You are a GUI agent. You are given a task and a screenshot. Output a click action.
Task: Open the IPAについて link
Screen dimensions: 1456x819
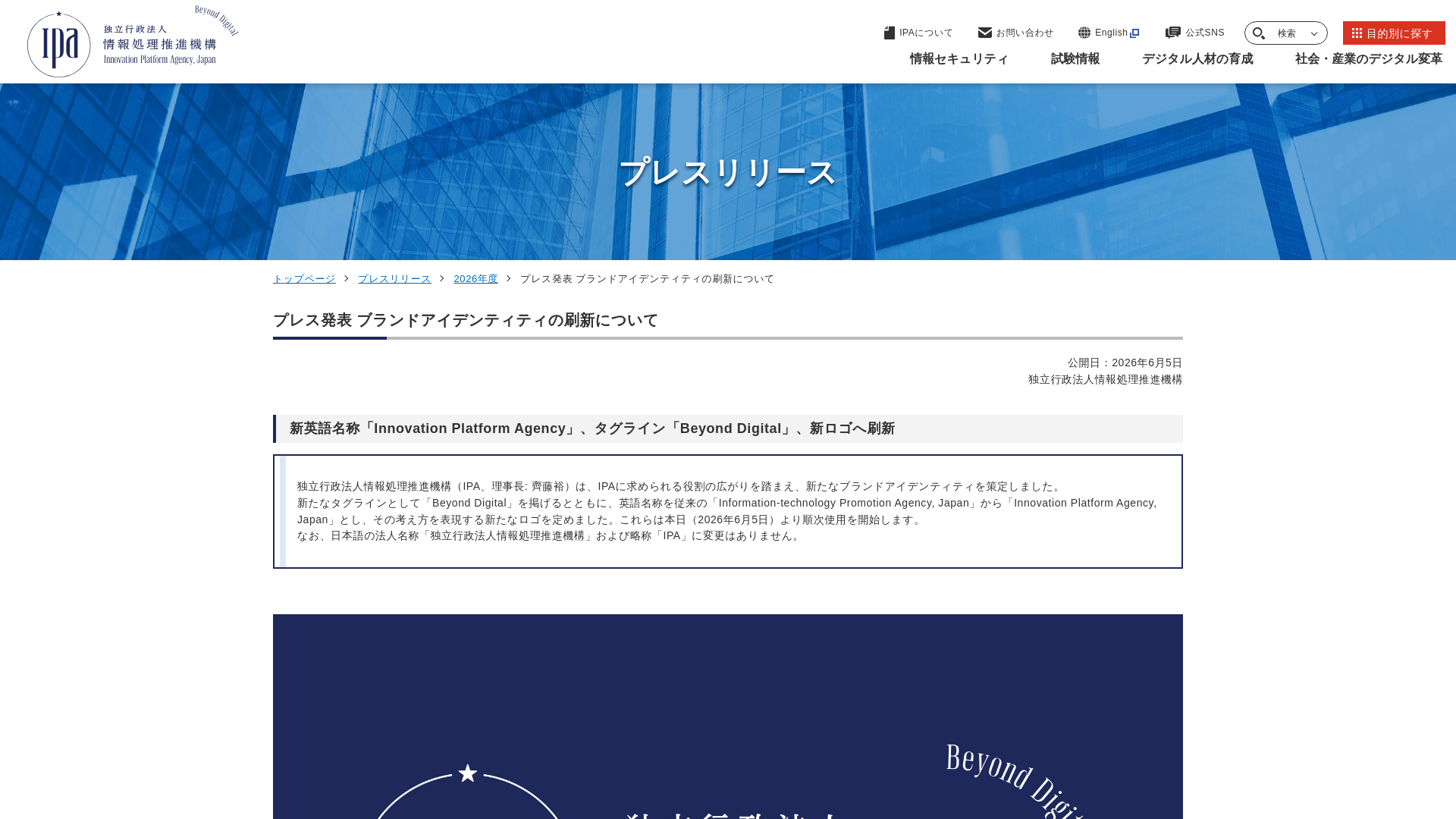tap(918, 33)
